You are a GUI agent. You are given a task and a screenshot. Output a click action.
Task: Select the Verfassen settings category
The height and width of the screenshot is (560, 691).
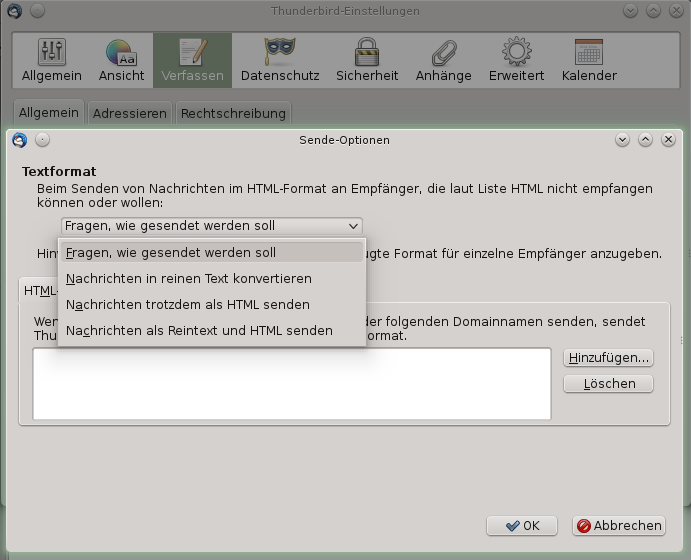coord(192,60)
